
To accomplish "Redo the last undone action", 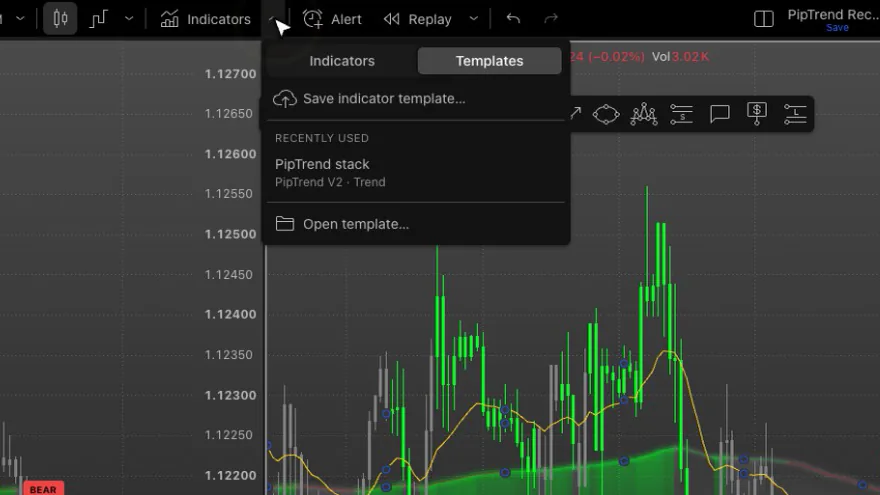I will click(x=551, y=19).
